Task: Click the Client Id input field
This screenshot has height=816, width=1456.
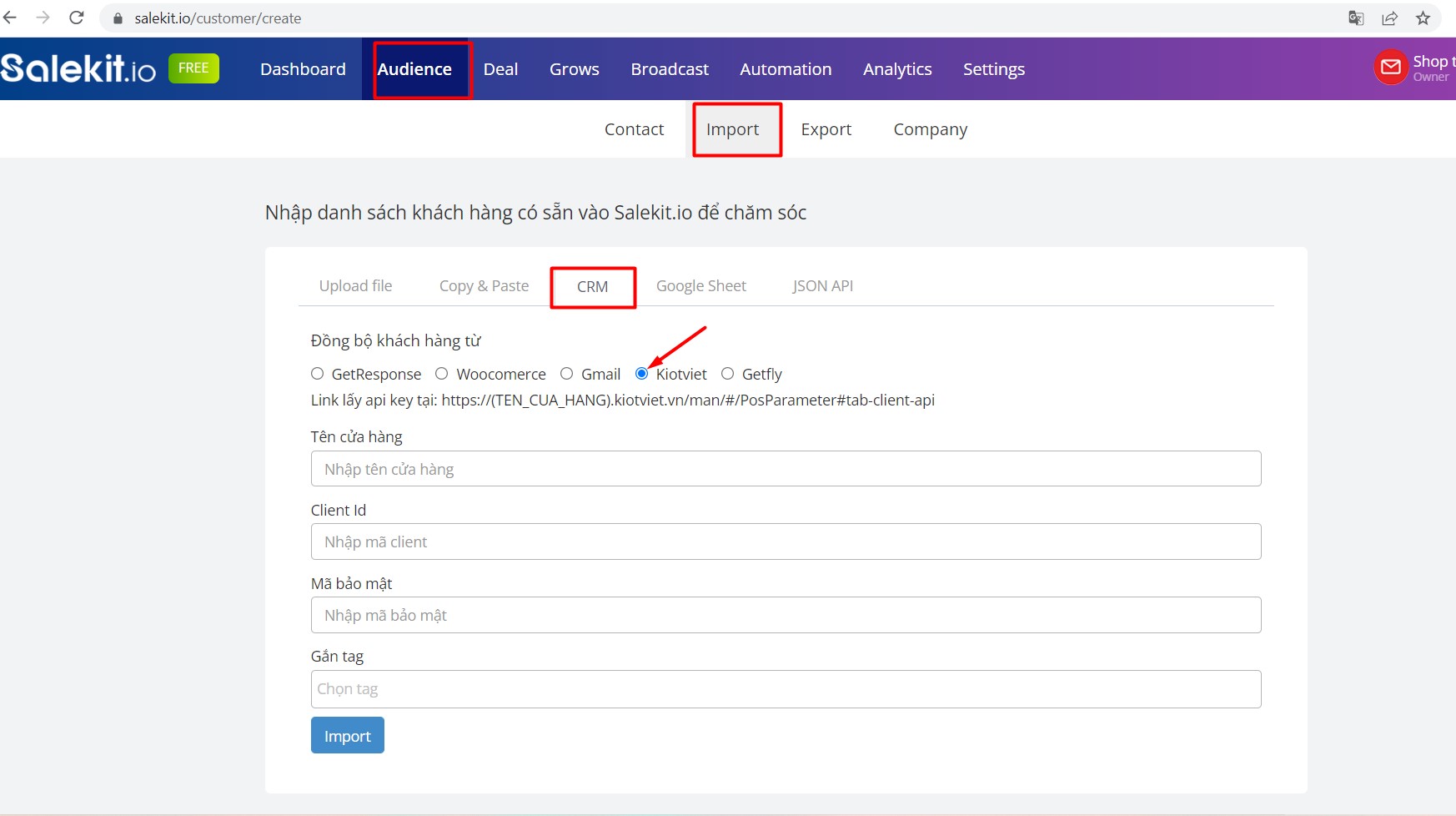Action: (786, 541)
